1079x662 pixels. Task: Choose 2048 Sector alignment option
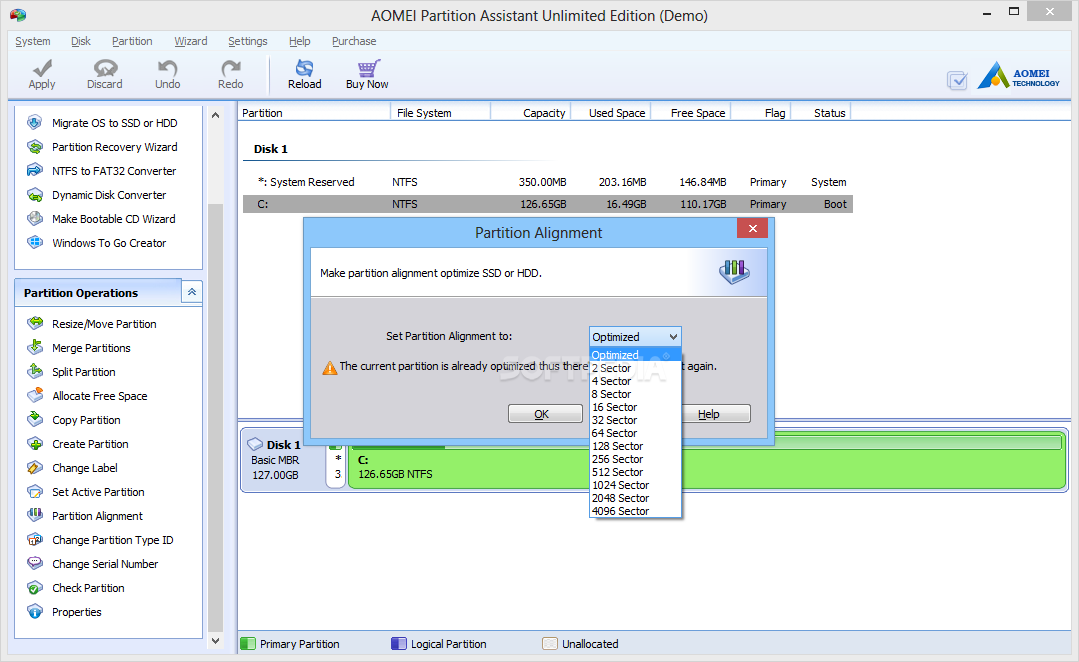(x=635, y=498)
